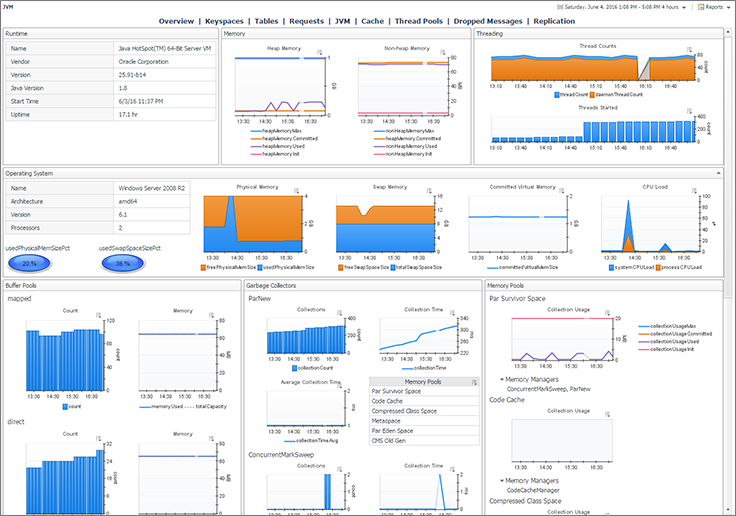Open the Thread Pools tab
The height and width of the screenshot is (516, 736).
419,21
